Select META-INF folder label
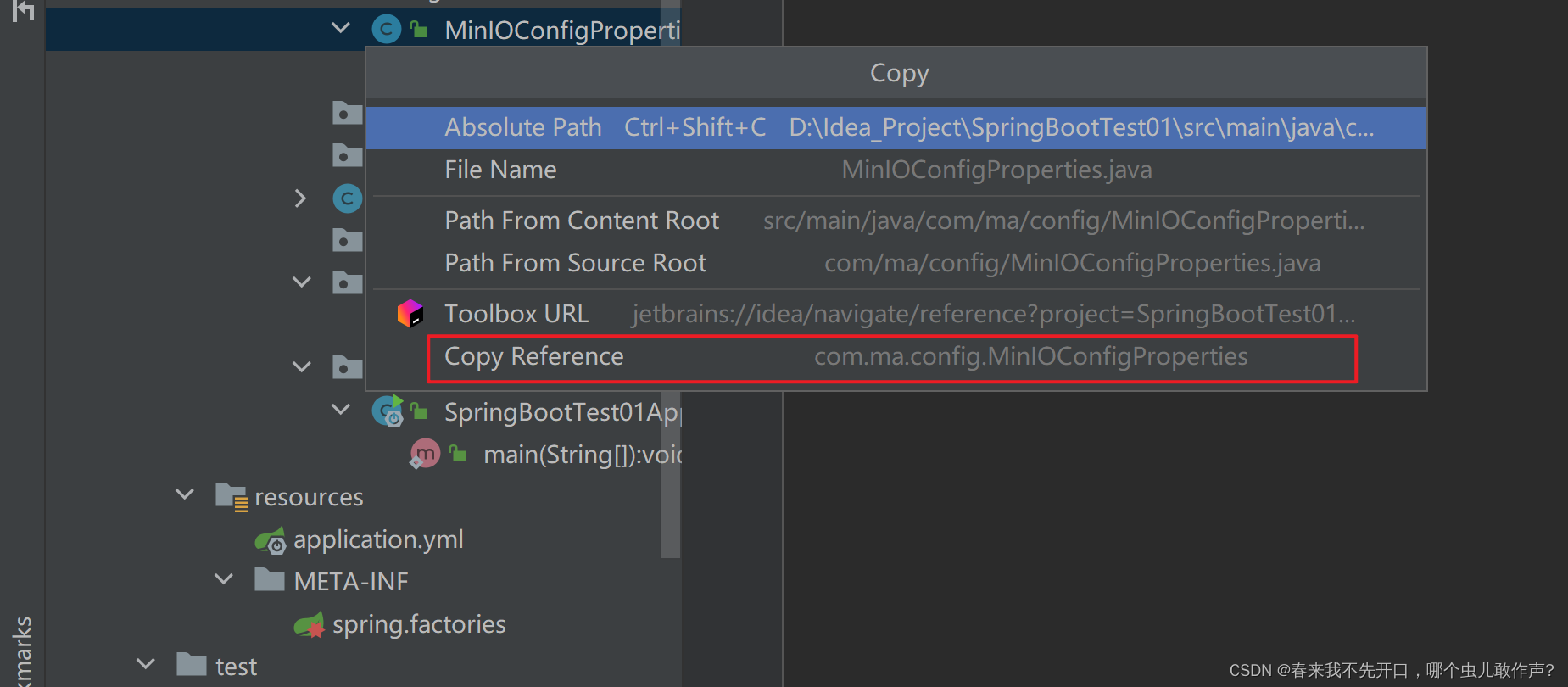 pos(351,582)
